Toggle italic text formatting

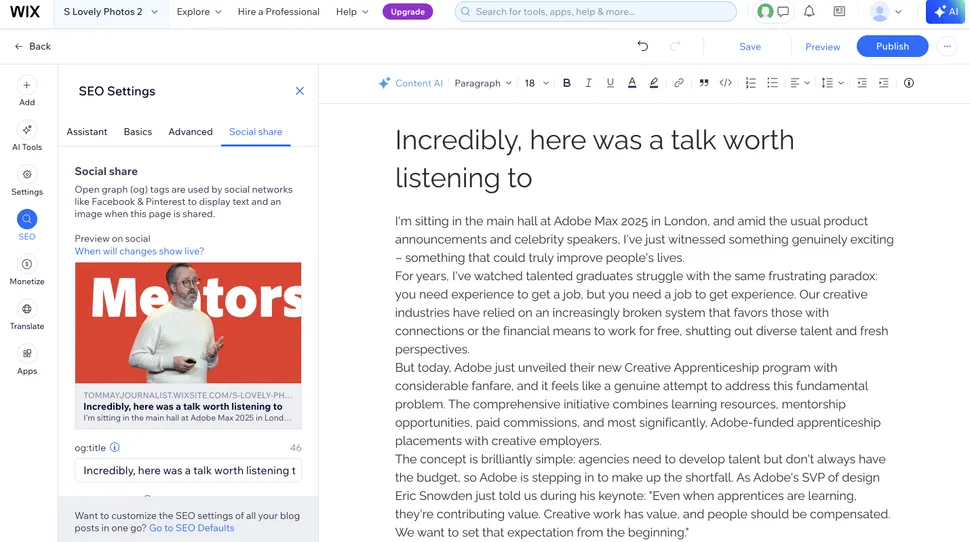(588, 83)
